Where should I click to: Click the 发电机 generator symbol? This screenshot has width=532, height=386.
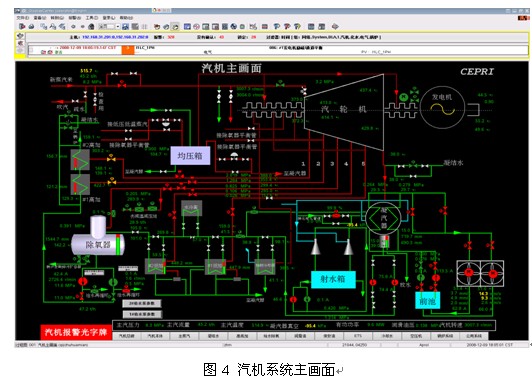tap(442, 108)
